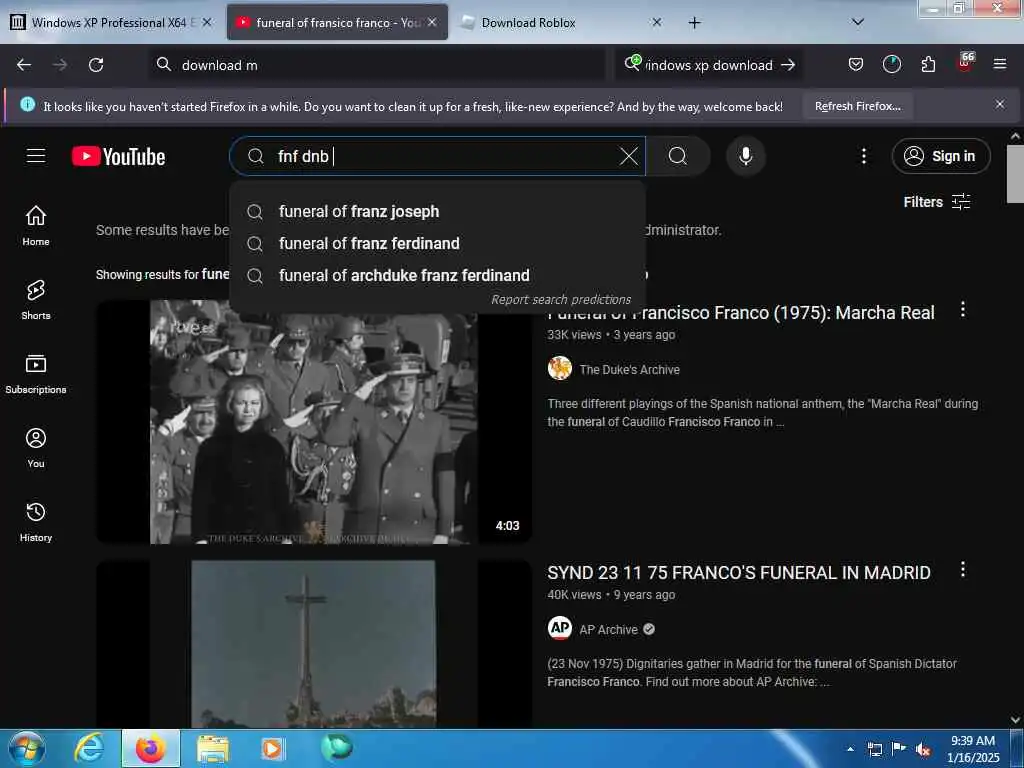
Task: Open the uBlock extension icon showing 66
Action: pos(965,63)
